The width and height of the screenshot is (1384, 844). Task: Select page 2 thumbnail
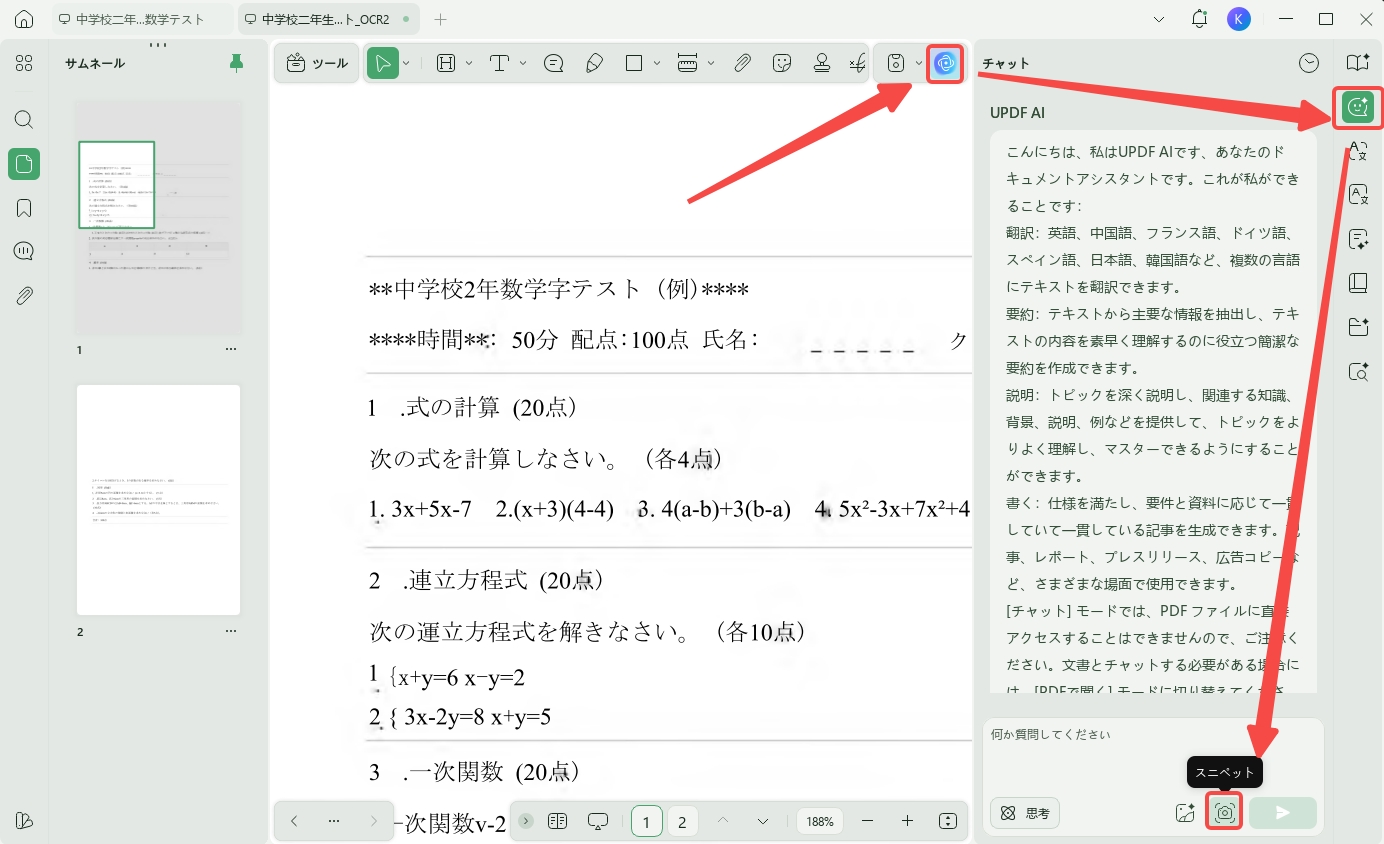(159, 500)
